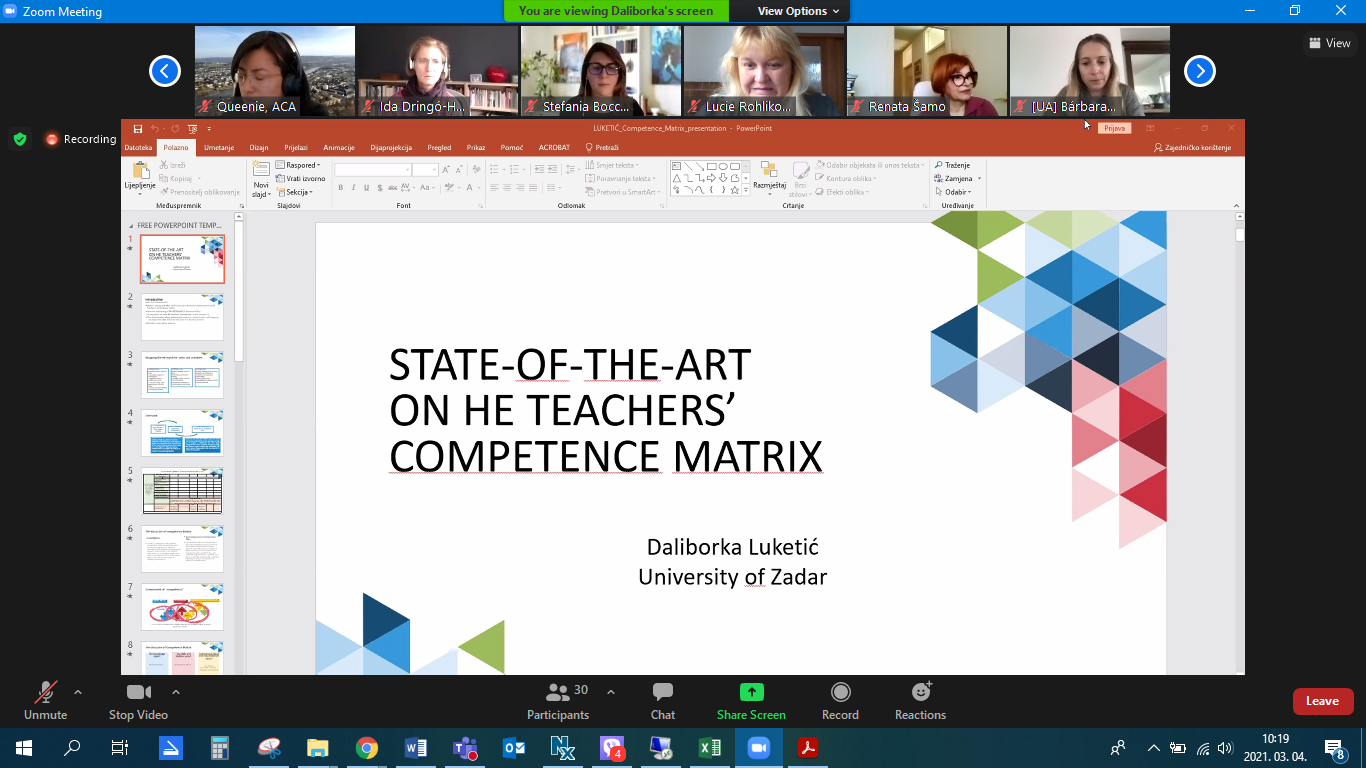Open the Chat panel
This screenshot has width=1366, height=768.
coord(662,700)
